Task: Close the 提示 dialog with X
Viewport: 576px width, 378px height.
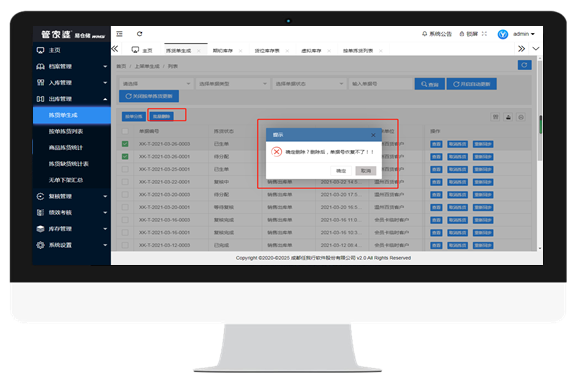Action: click(373, 135)
